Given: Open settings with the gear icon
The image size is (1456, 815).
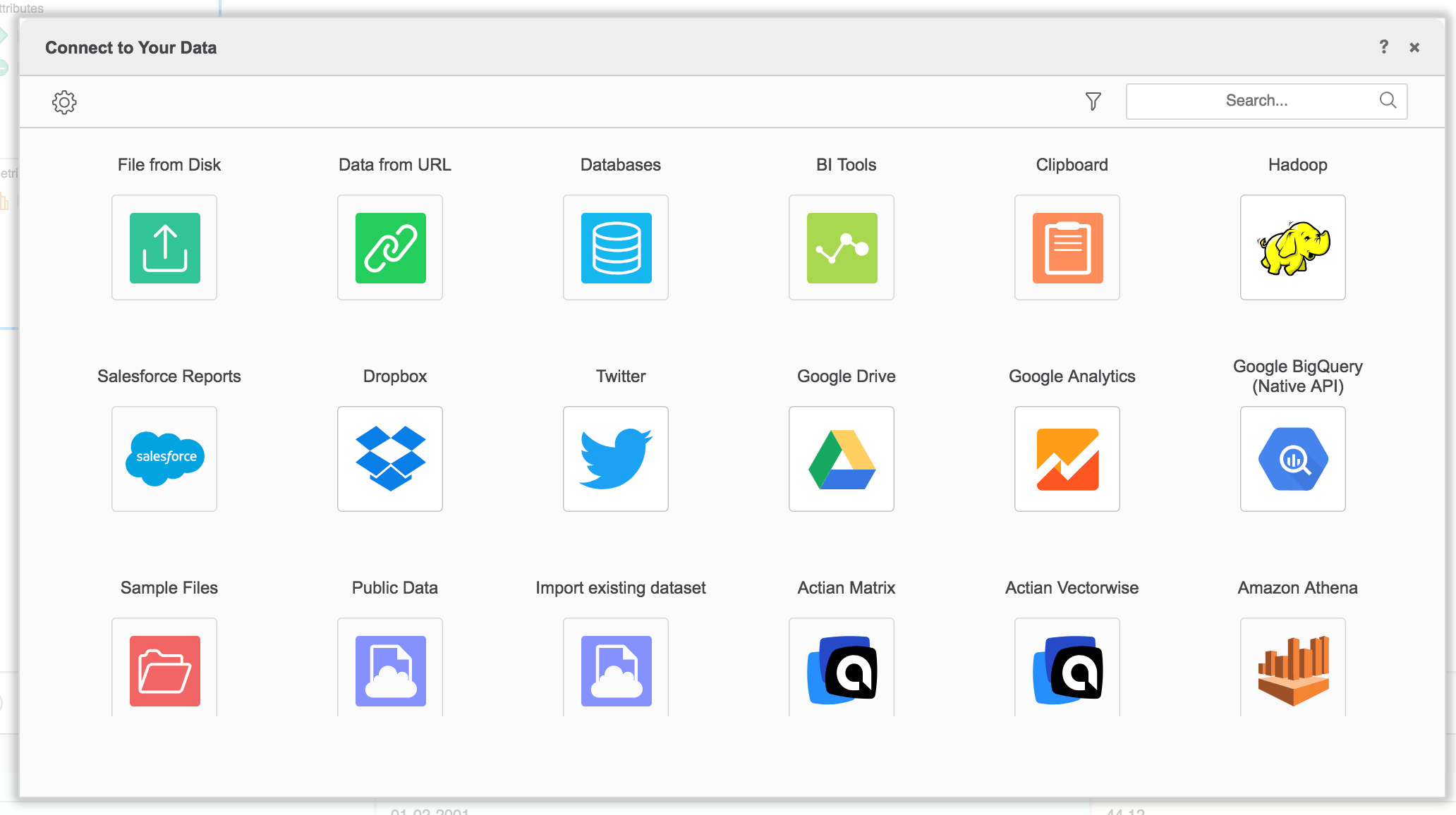Looking at the screenshot, I should [64, 102].
